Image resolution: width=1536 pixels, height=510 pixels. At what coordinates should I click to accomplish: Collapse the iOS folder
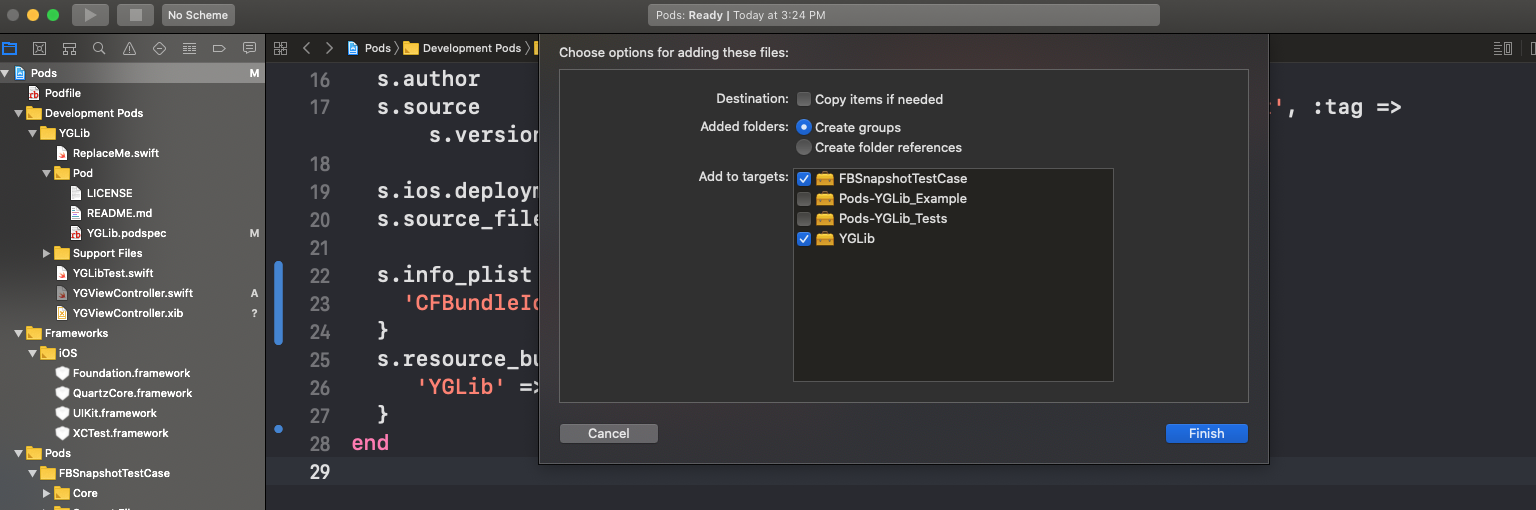tap(32, 353)
